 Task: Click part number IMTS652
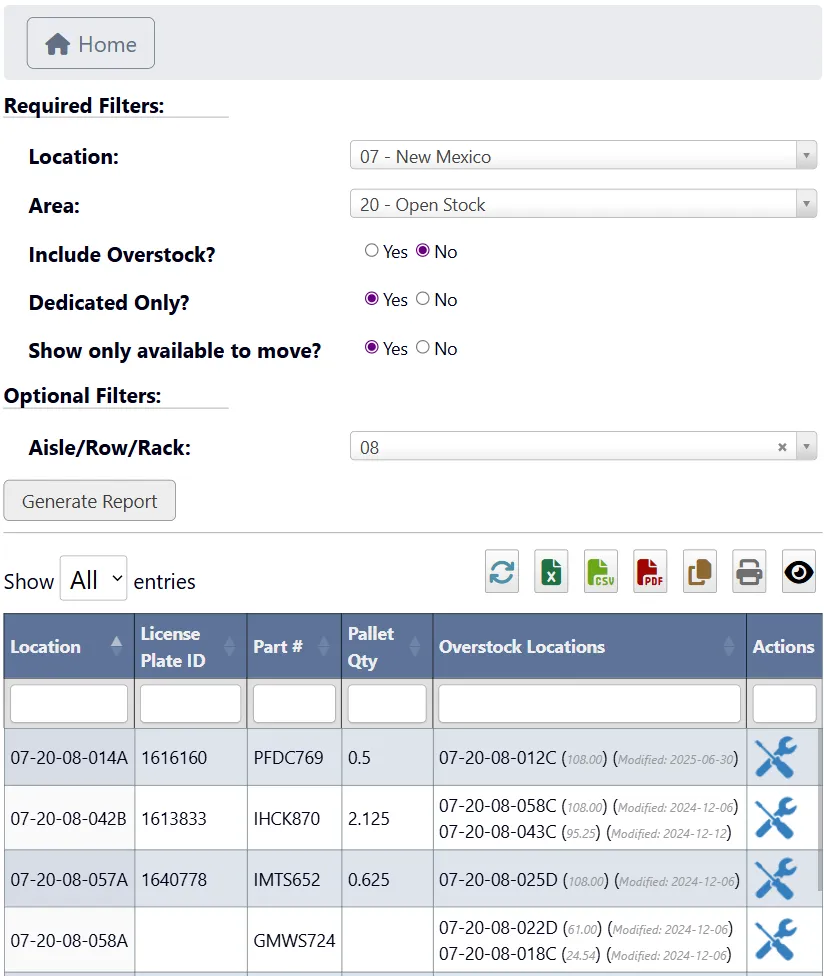click(x=286, y=880)
